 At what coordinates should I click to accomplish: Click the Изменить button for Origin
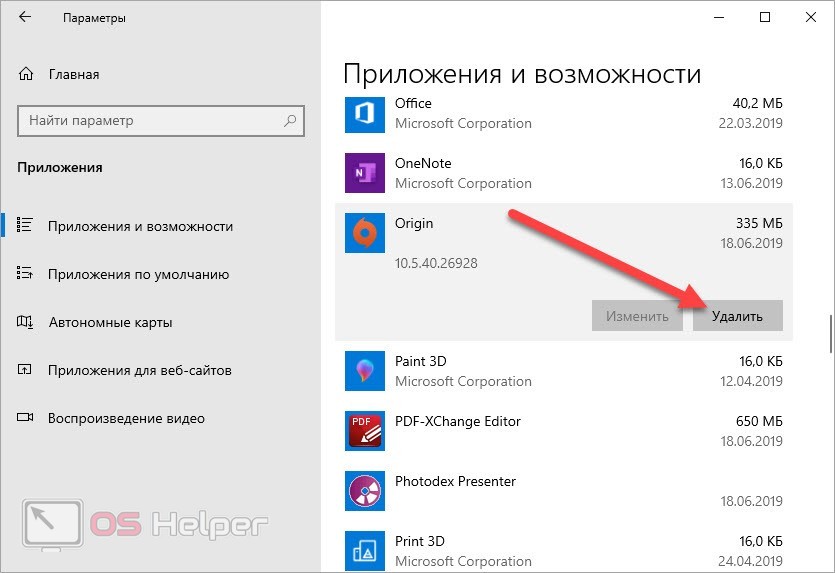click(637, 316)
